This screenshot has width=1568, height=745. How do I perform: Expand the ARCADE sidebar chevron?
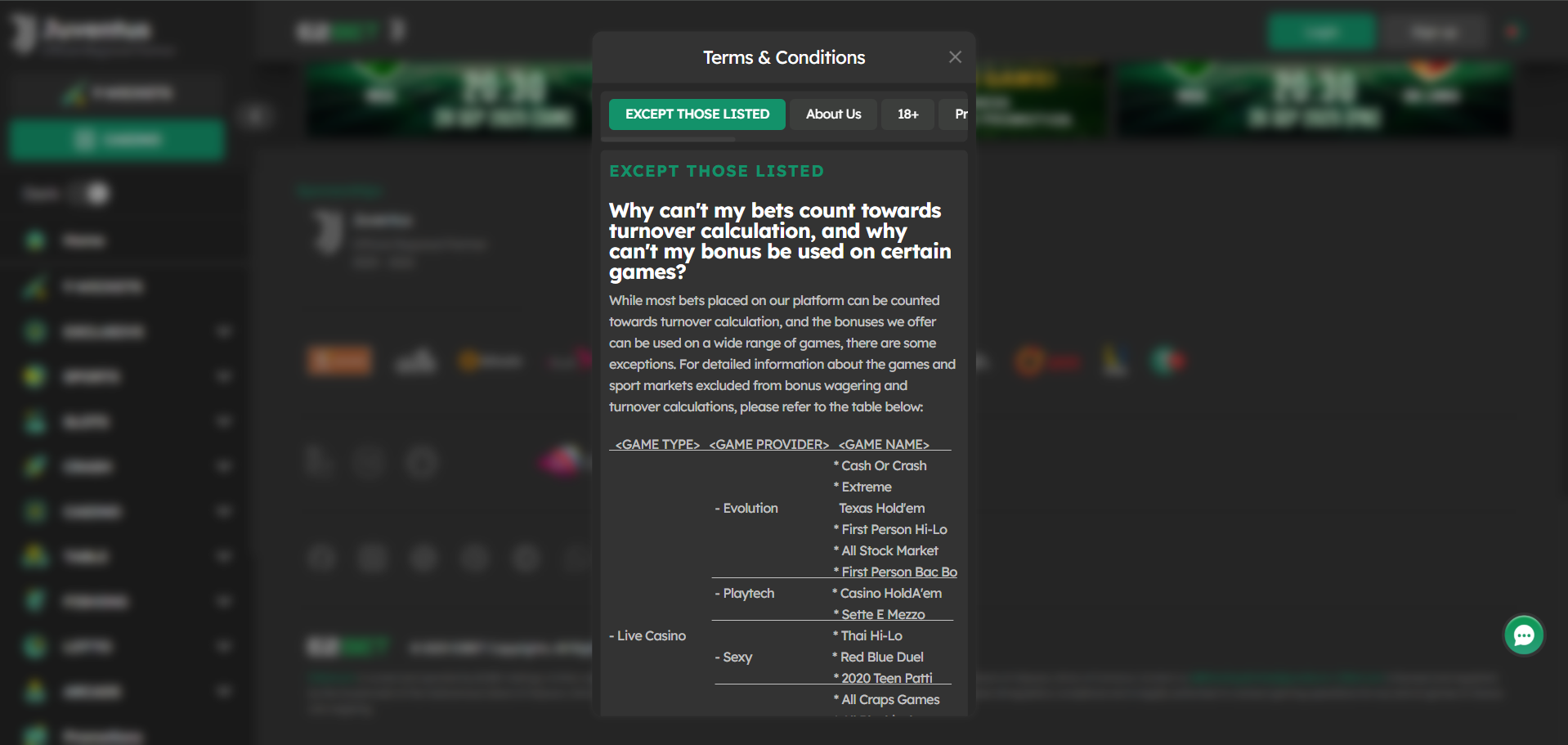(x=223, y=691)
